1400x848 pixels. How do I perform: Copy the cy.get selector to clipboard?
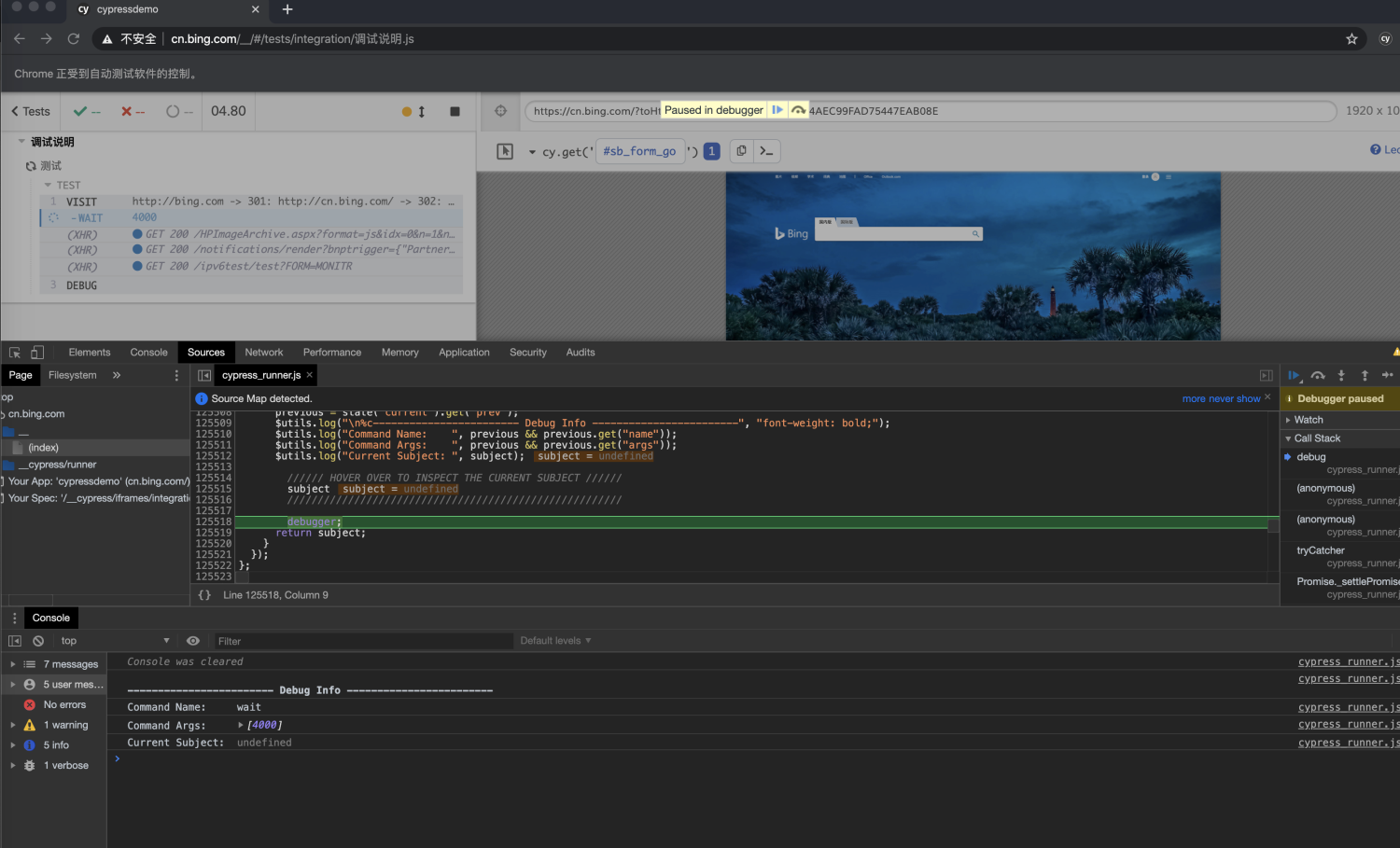[741, 151]
